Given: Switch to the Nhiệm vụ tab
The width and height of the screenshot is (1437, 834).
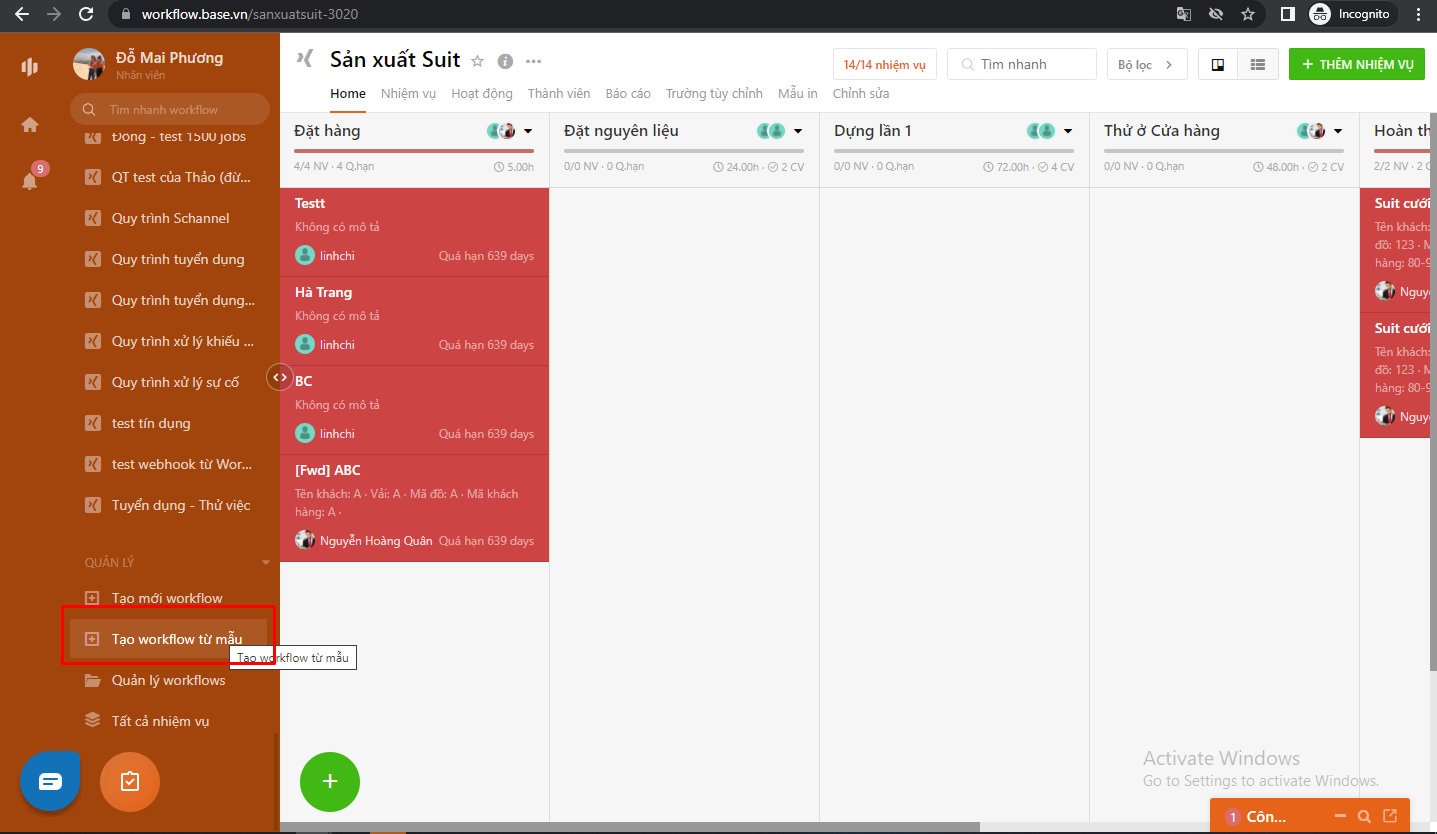Looking at the screenshot, I should pyautogui.click(x=408, y=93).
